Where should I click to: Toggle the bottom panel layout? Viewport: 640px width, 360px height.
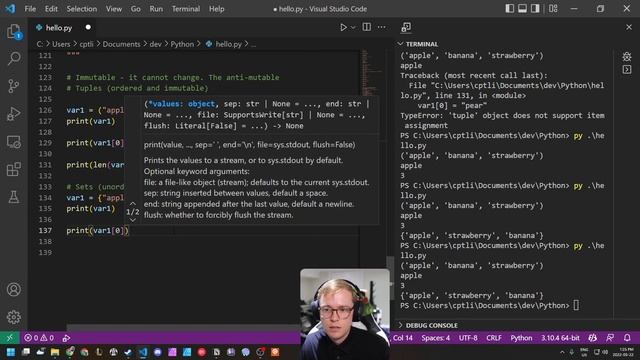click(x=522, y=9)
